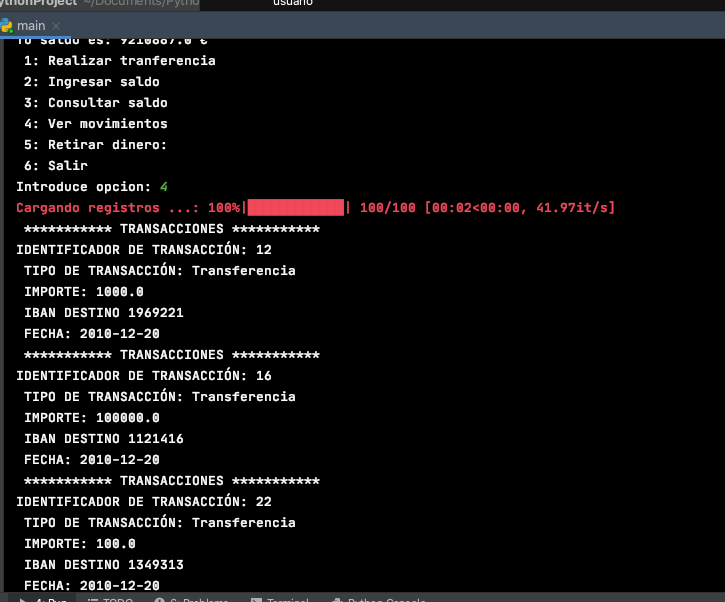
Task: Close the main run tab
Action: [x=54, y=25]
